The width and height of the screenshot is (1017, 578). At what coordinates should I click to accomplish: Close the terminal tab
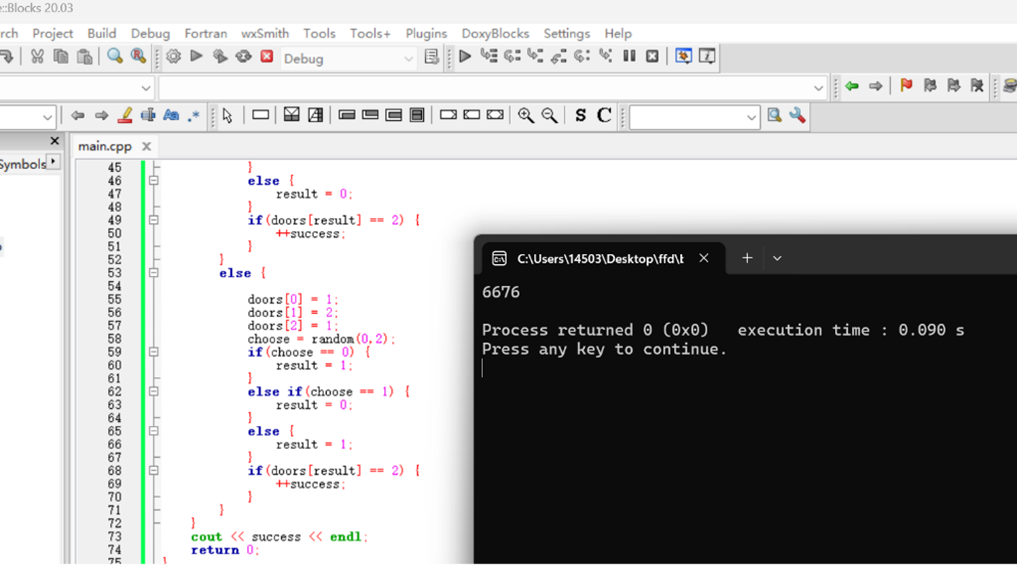[704, 258]
